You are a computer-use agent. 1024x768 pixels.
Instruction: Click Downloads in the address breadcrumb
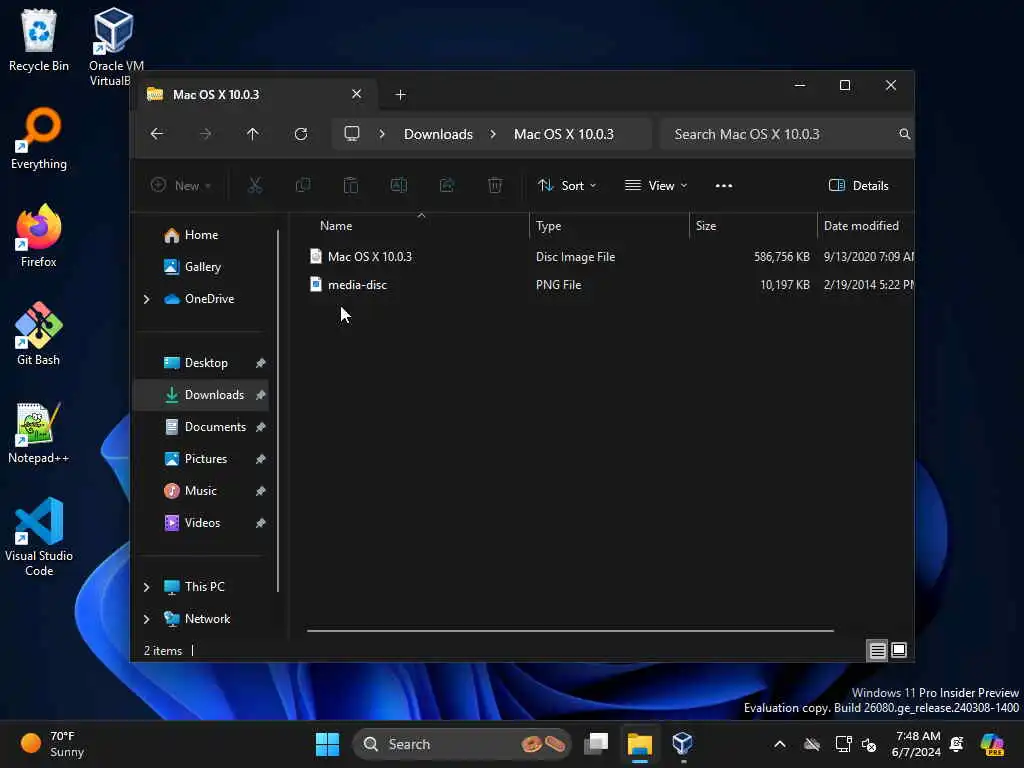438,134
